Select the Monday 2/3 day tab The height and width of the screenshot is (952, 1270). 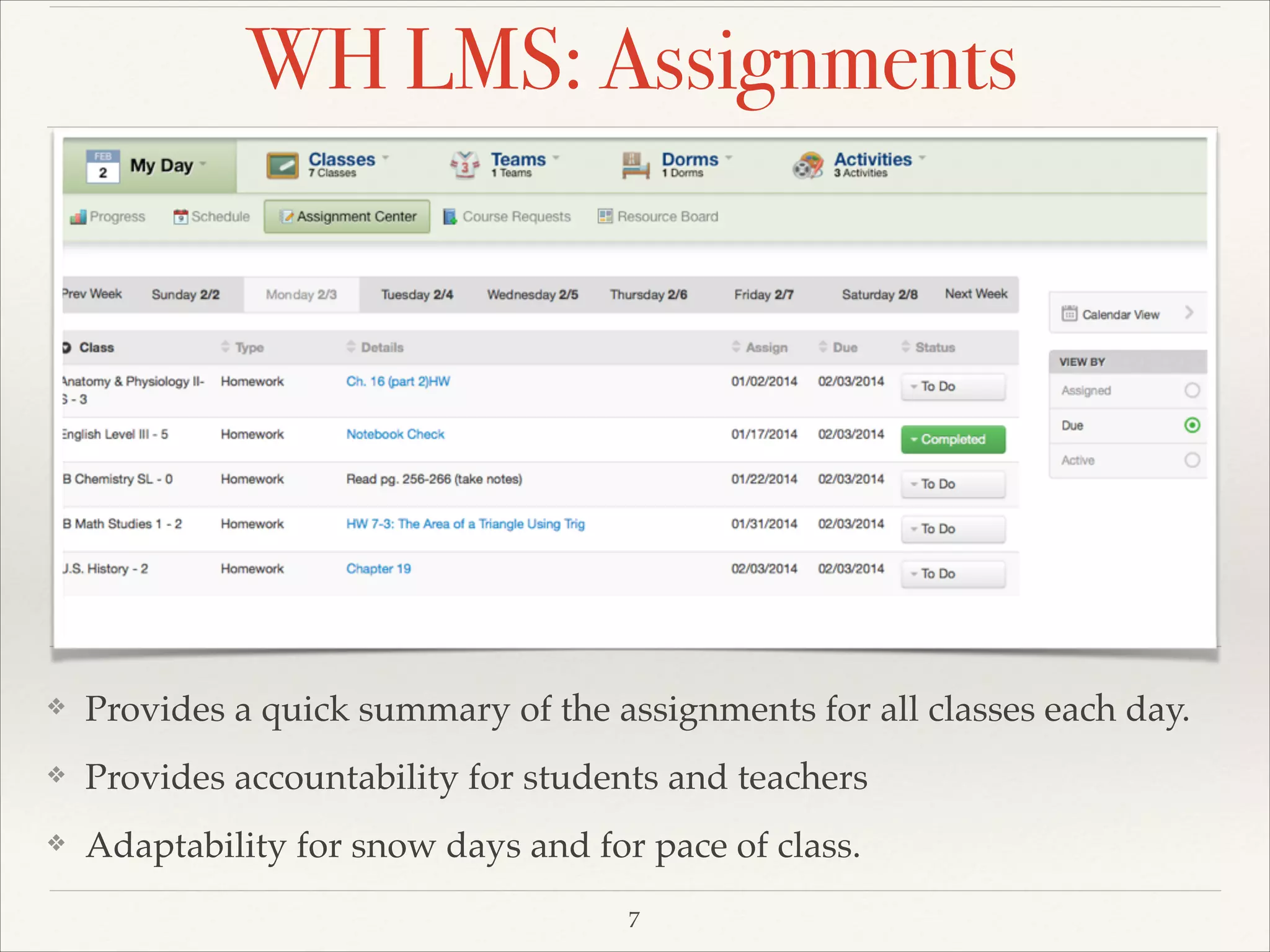[x=301, y=294]
